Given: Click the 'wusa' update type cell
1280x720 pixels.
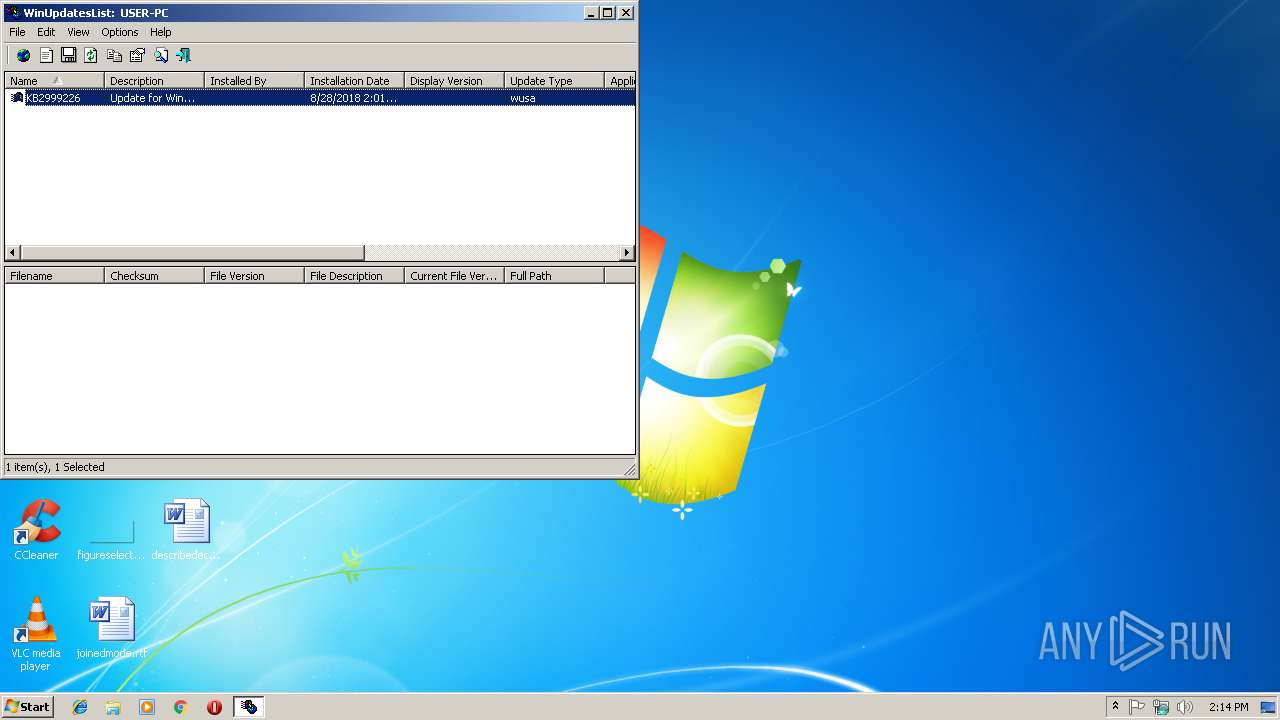Looking at the screenshot, I should tap(523, 98).
